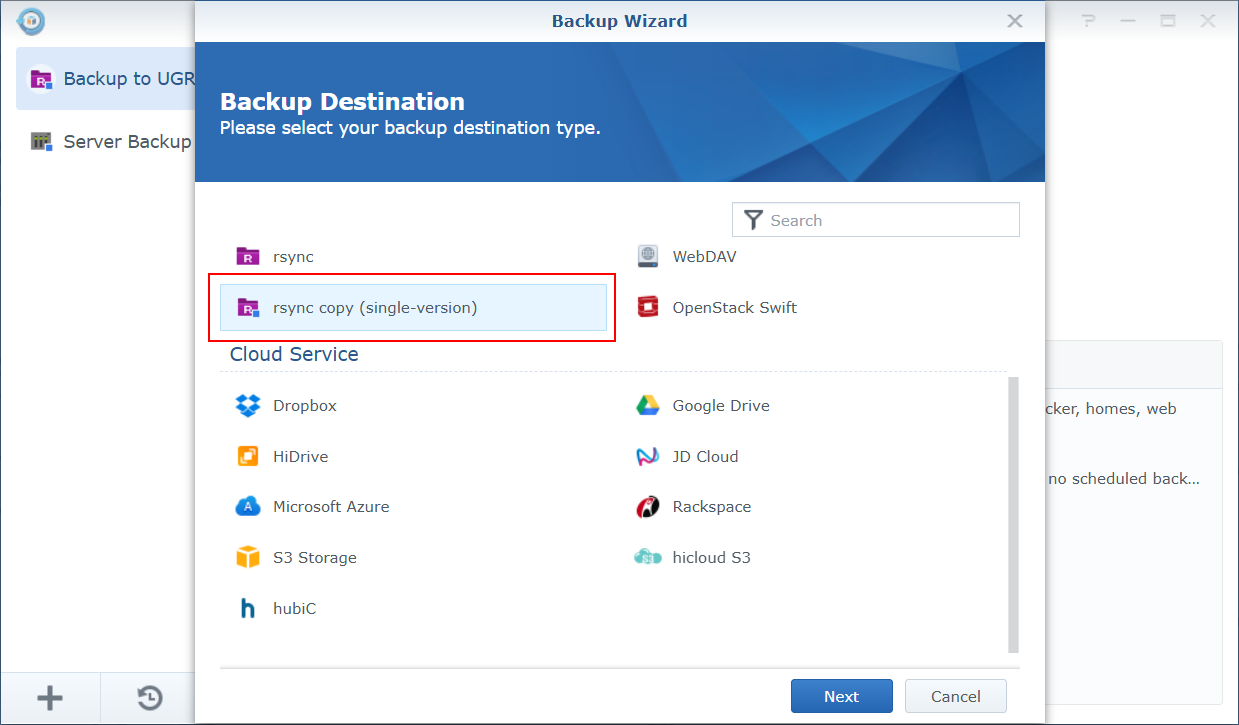Close the Backup Wizard dialog

pos(1015,21)
